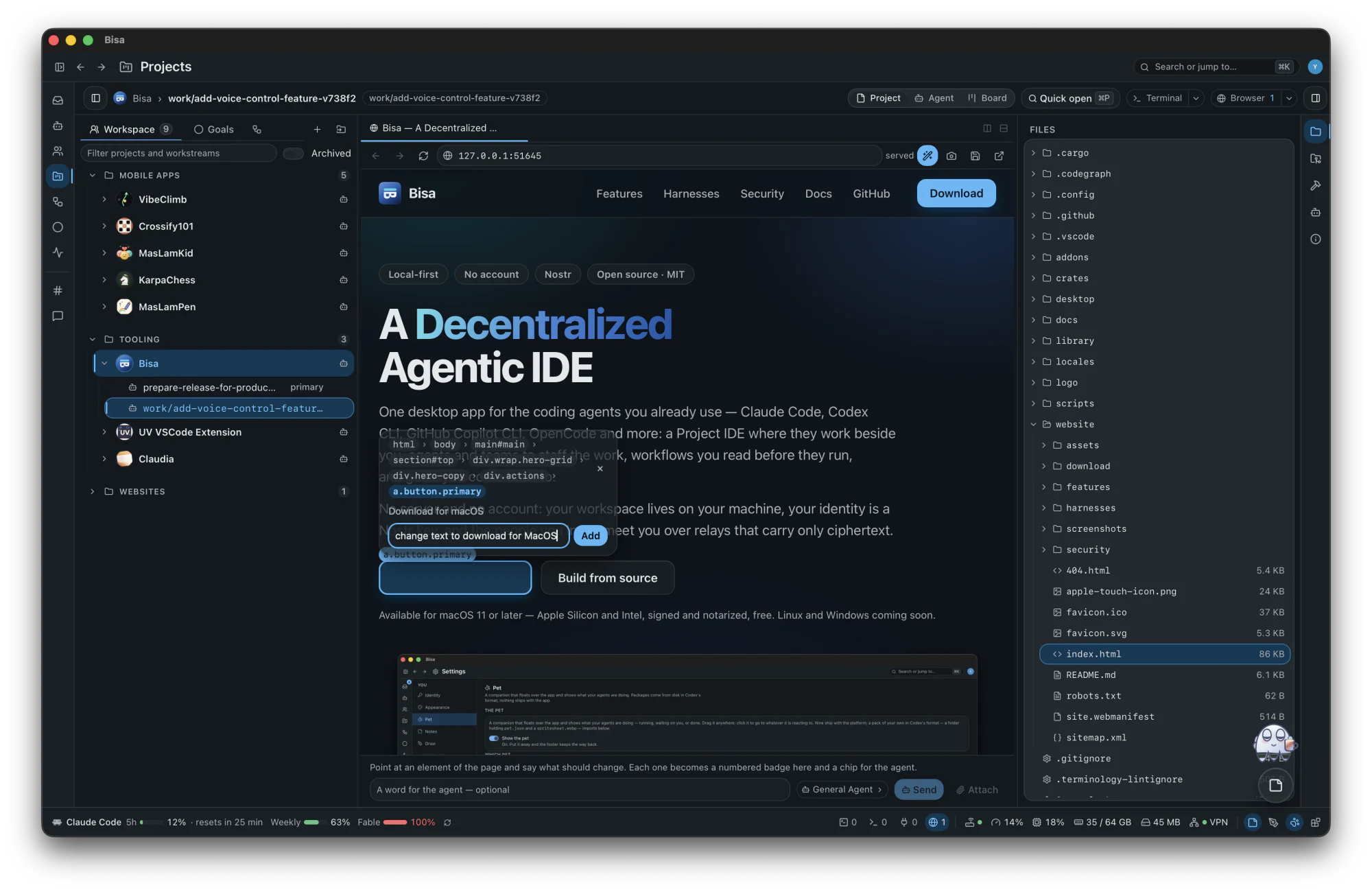Open the Browser dropdown arrow

1289,98
